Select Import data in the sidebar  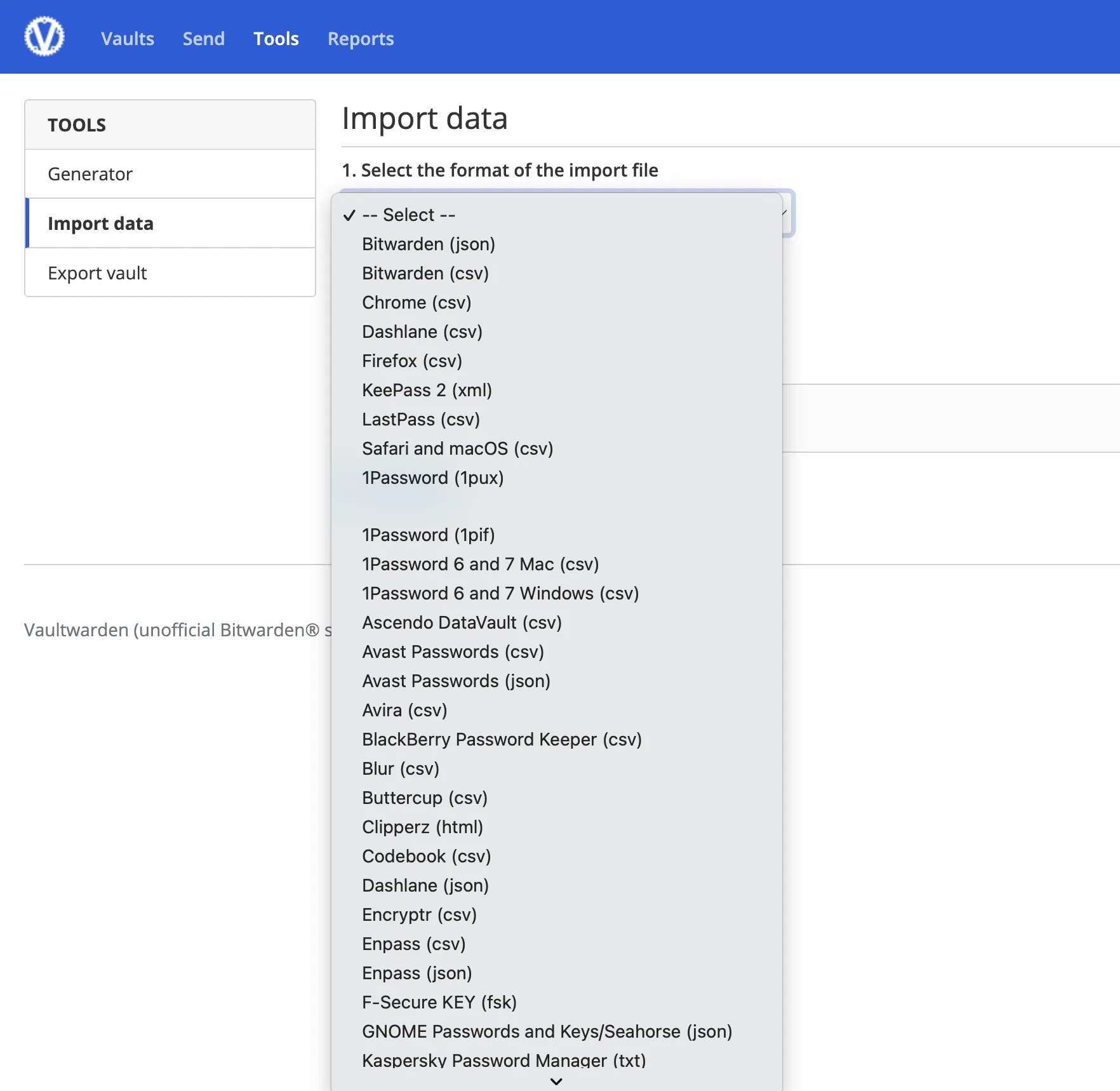(100, 224)
